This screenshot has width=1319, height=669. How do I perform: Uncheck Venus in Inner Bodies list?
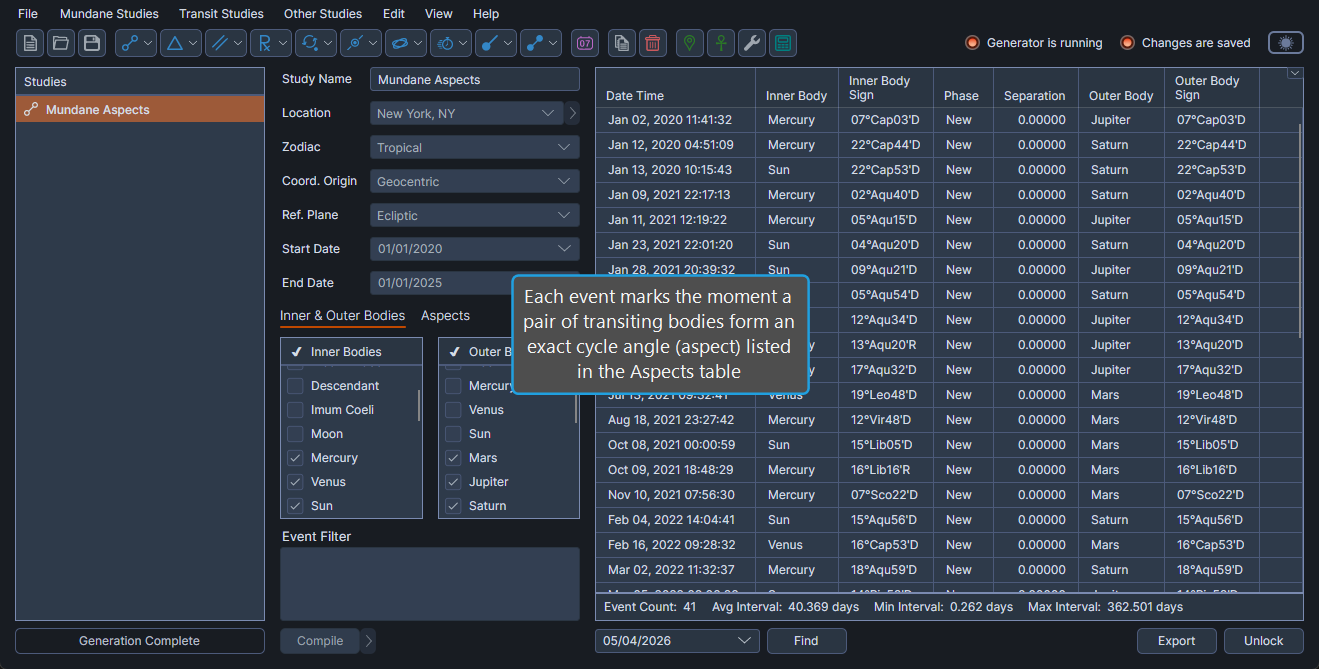click(295, 482)
